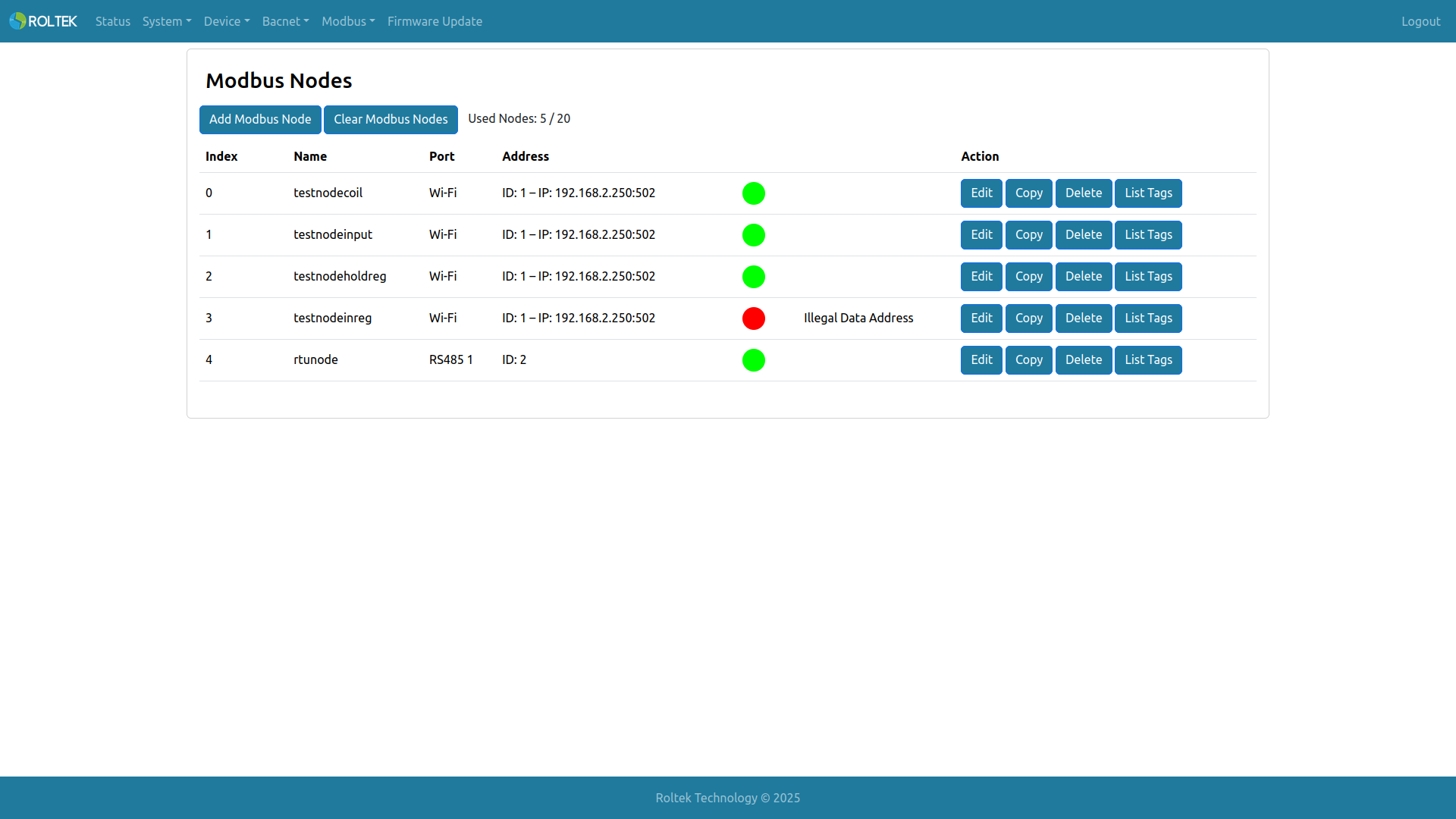Click Add Modbus Node button
Image resolution: width=1456 pixels, height=819 pixels.
260,120
